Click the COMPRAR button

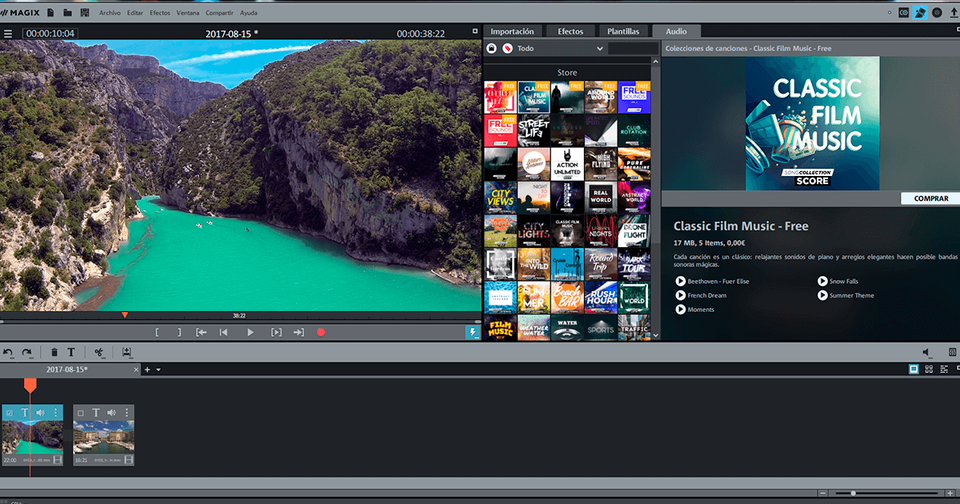[x=931, y=198]
